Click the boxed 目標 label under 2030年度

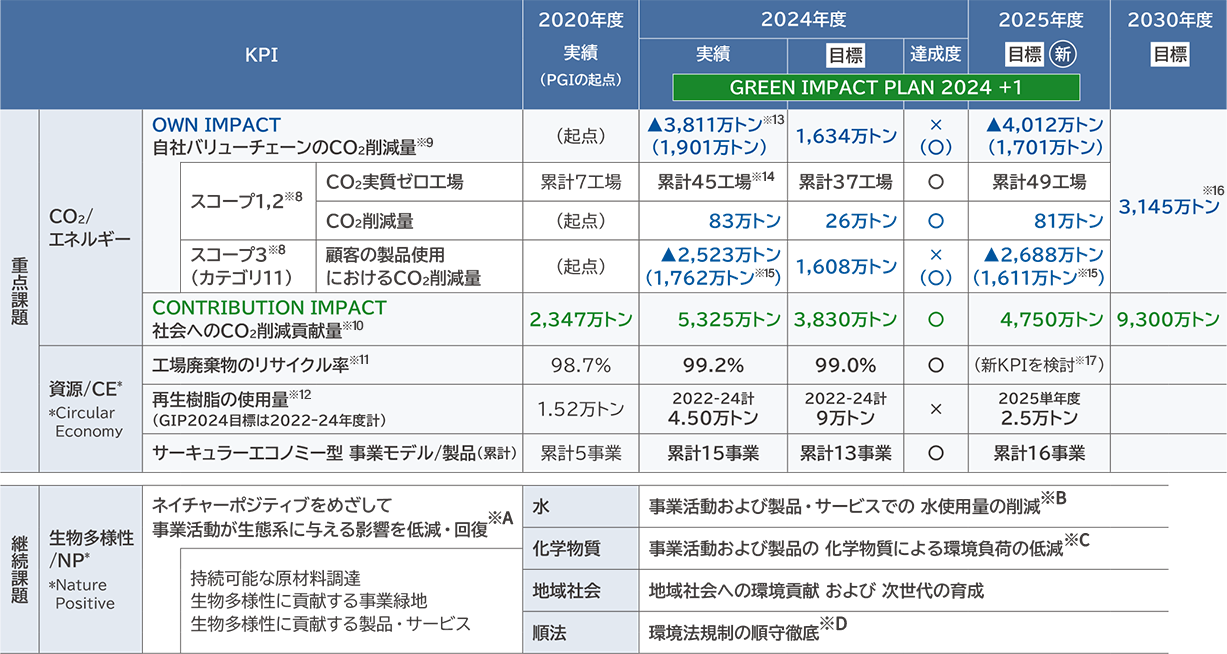point(1169,56)
